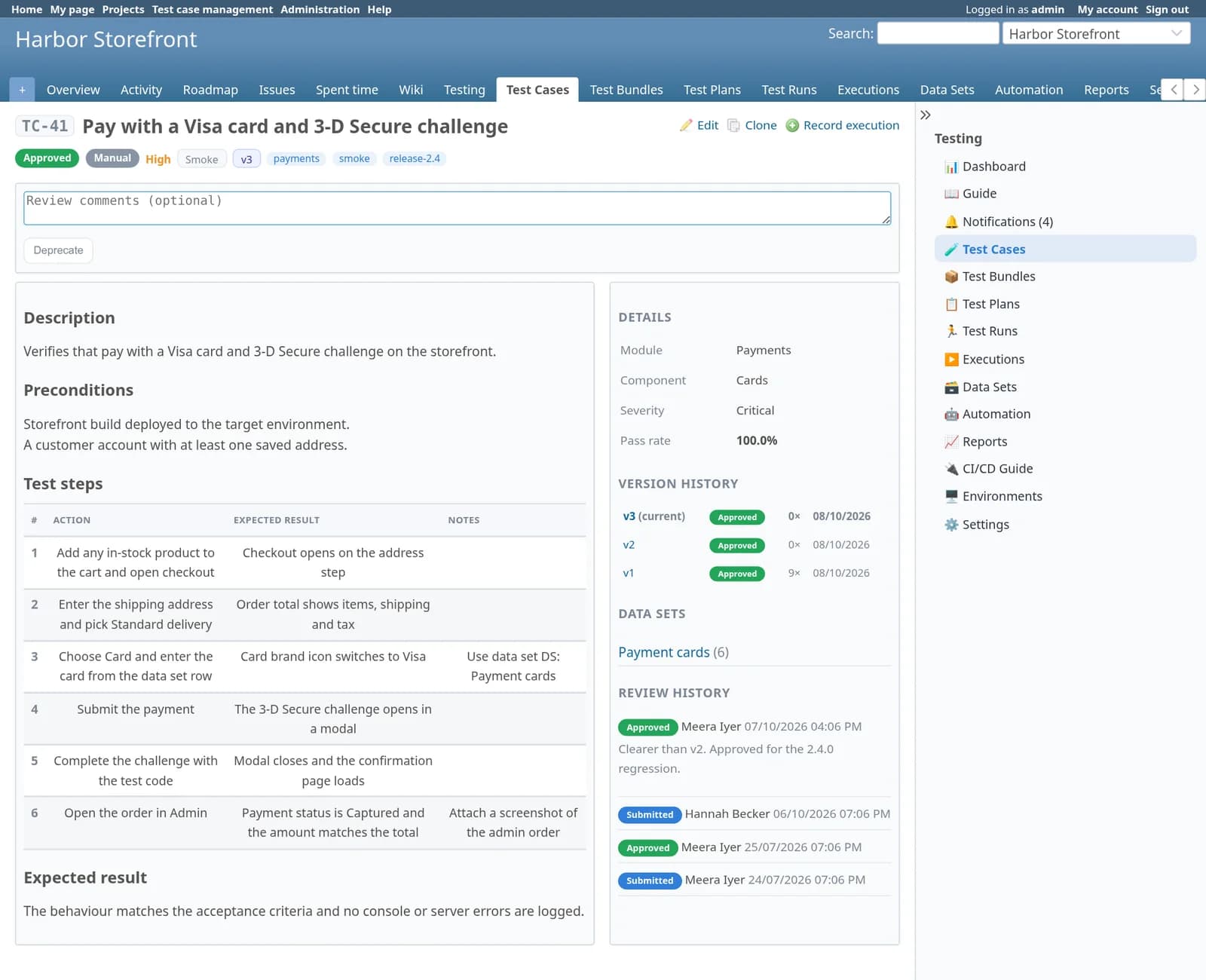Click the smoke tag

[x=354, y=158]
